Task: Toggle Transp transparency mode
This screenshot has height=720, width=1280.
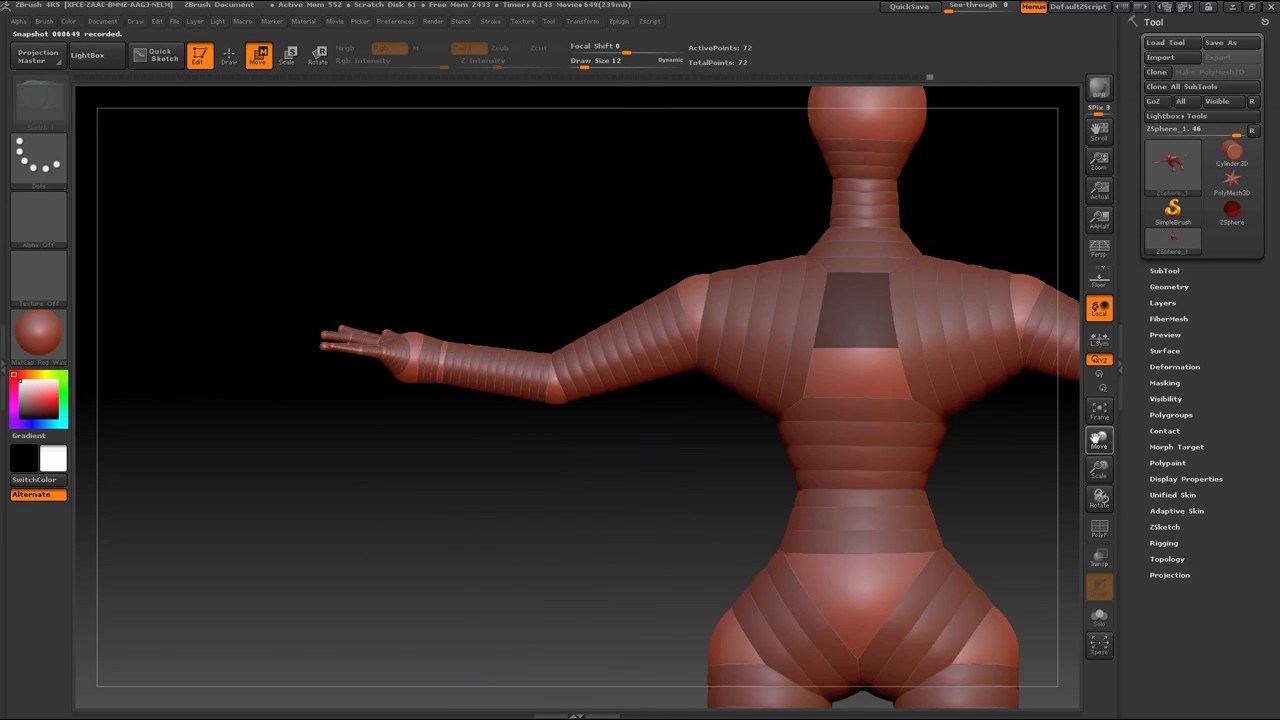Action: pyautogui.click(x=1099, y=557)
